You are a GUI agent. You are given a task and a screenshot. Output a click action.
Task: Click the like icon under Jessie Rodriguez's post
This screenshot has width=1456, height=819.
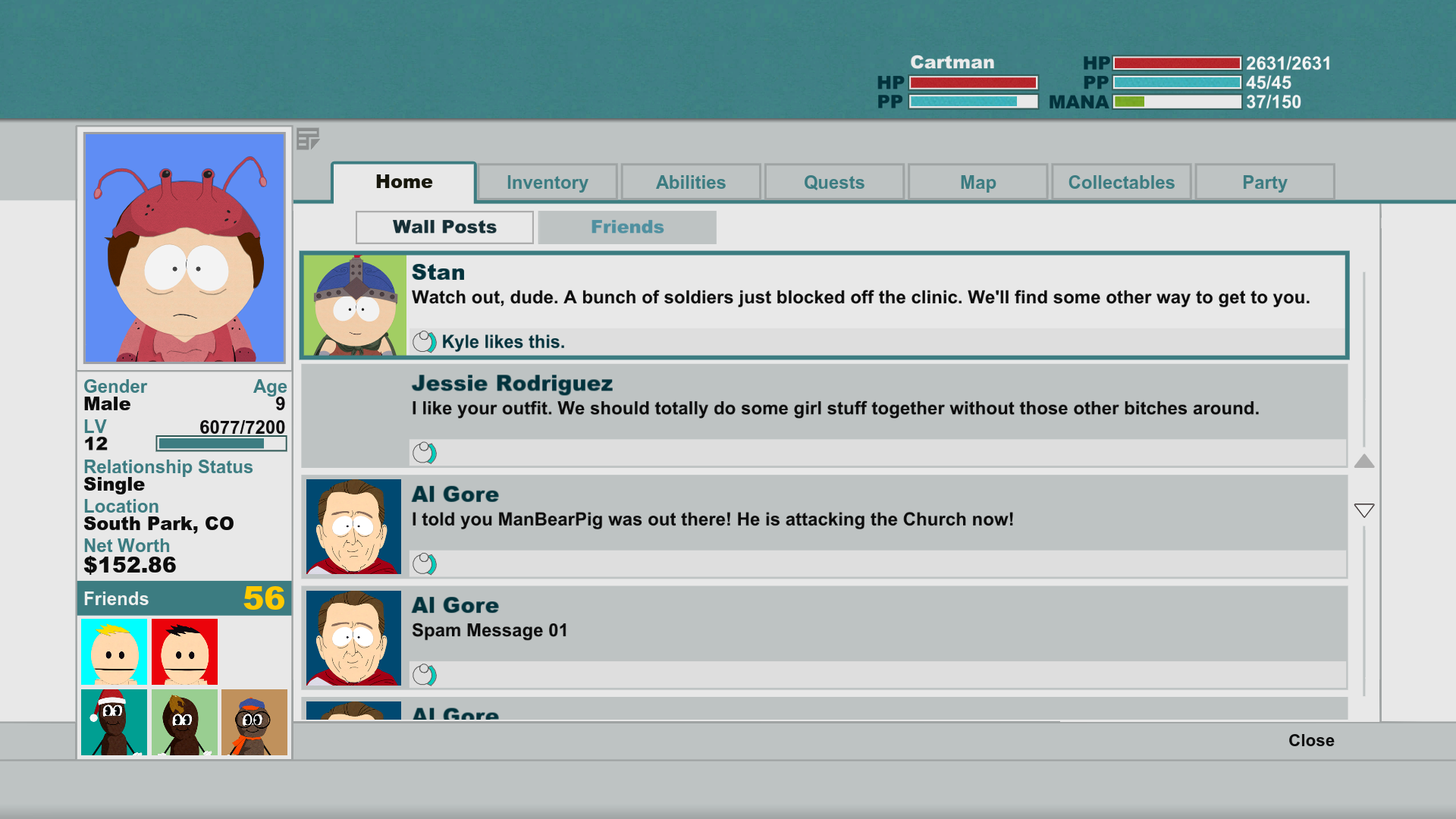point(424,453)
